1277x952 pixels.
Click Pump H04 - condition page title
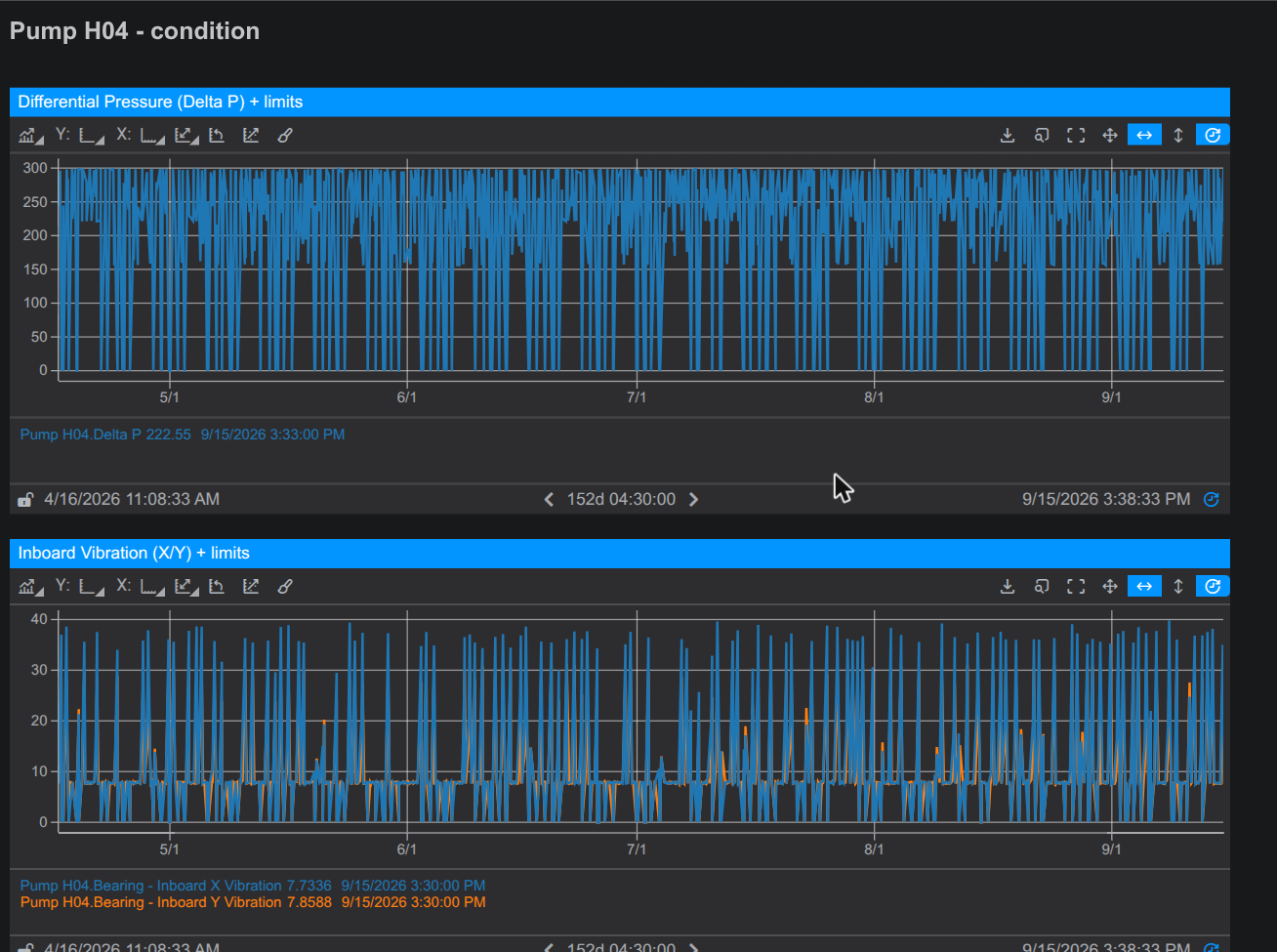click(x=134, y=31)
